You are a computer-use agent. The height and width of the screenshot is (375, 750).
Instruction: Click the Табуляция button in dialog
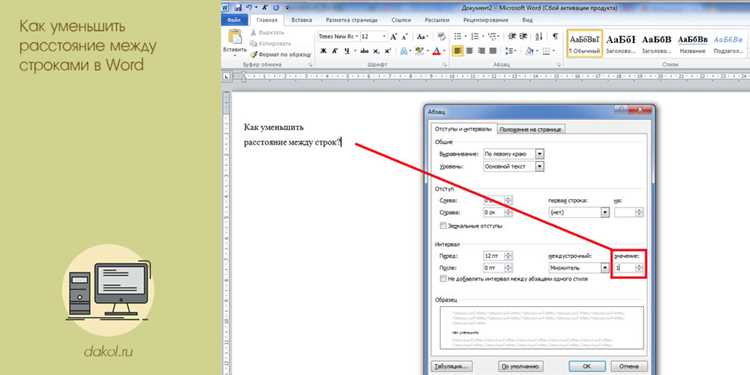pos(452,367)
